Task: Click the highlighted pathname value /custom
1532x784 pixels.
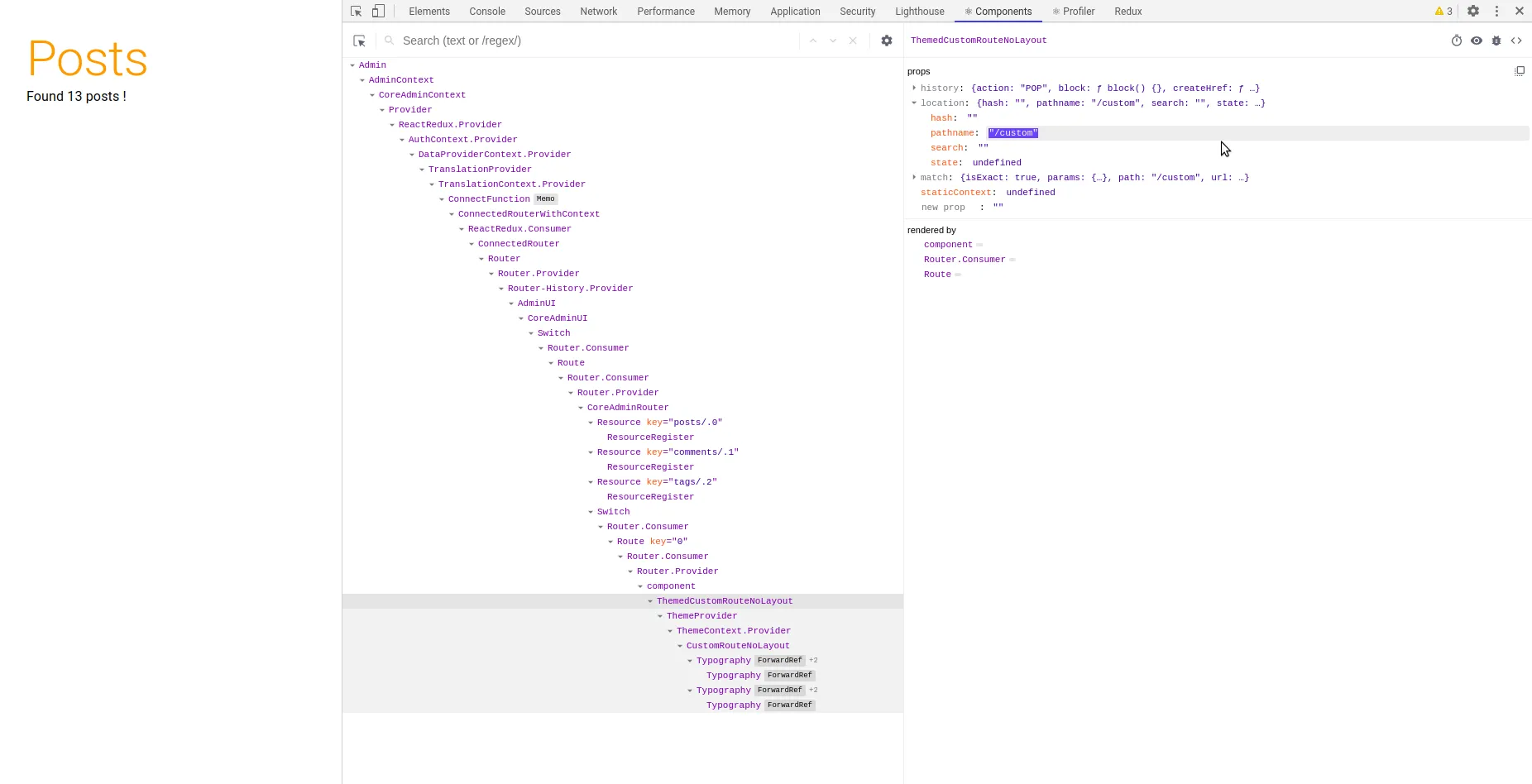Action: coord(1013,132)
